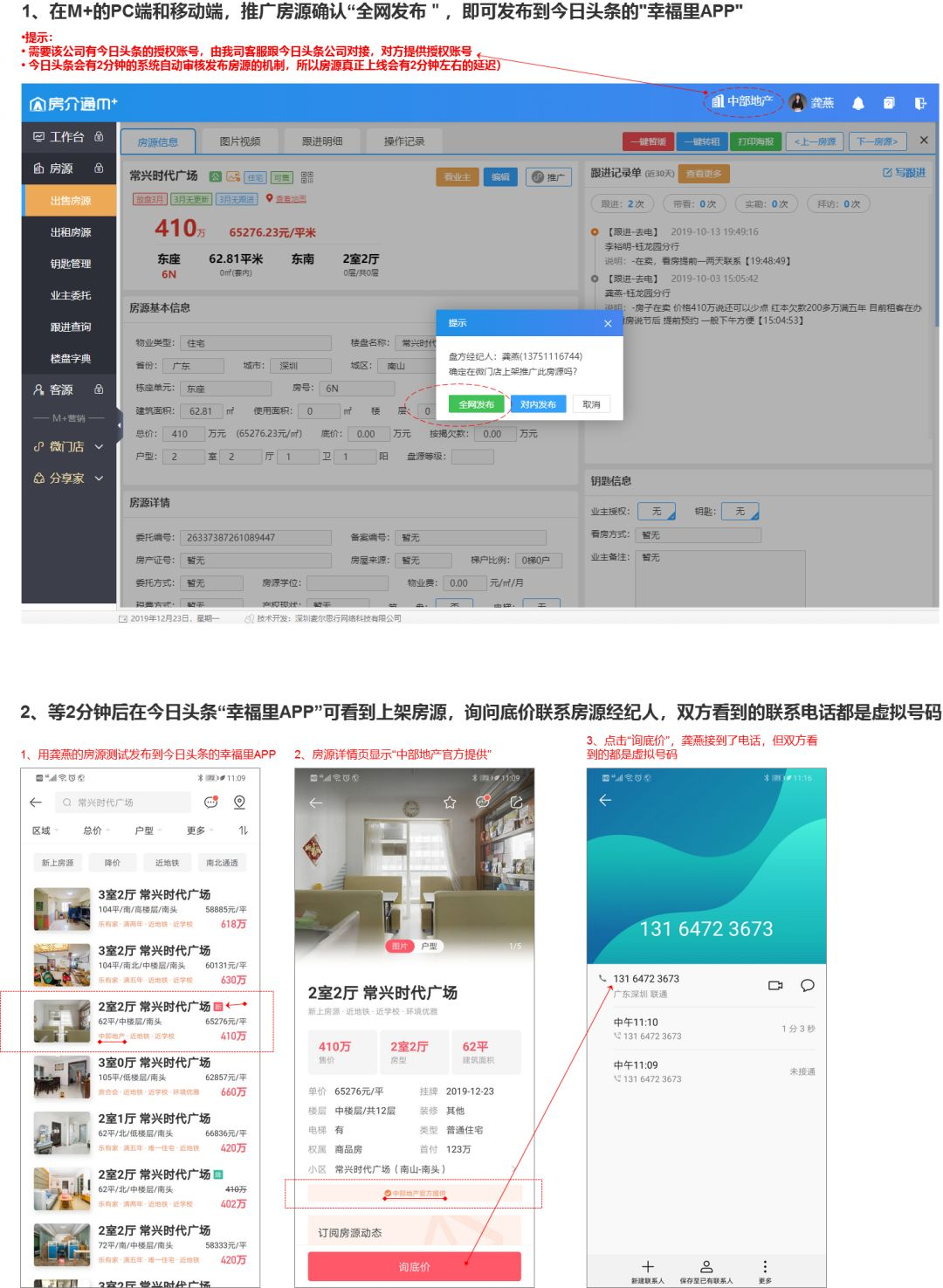Close the property detail panel with X
This screenshot has width=943, height=1288.
click(x=924, y=140)
